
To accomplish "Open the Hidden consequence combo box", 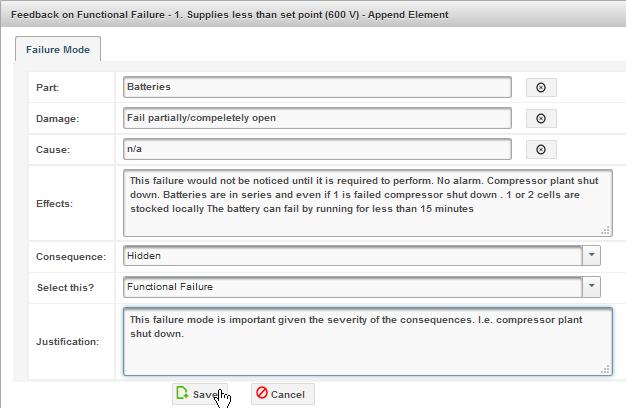I will point(352,256).
